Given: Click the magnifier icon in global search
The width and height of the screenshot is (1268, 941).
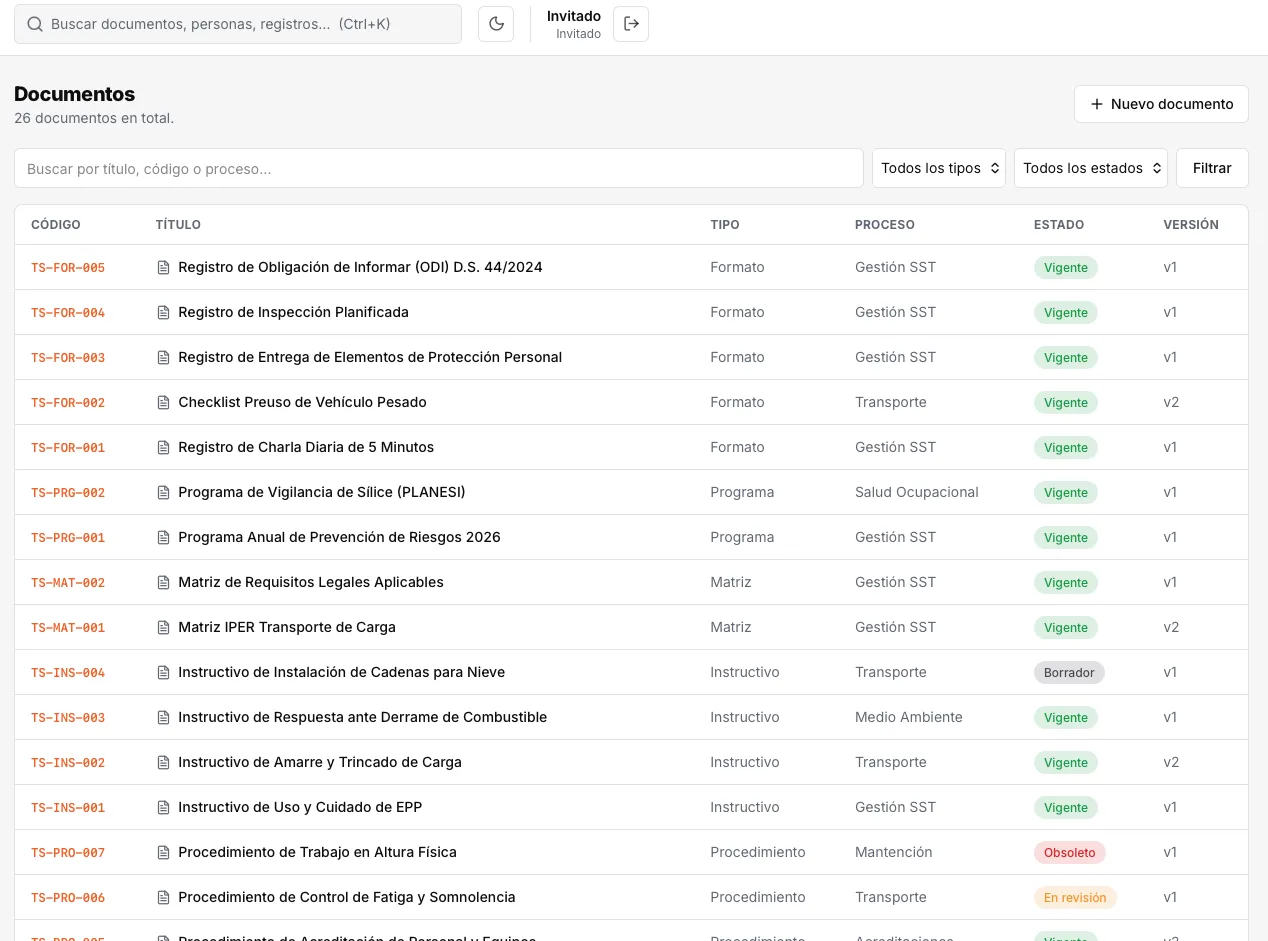Looking at the screenshot, I should coord(35,24).
